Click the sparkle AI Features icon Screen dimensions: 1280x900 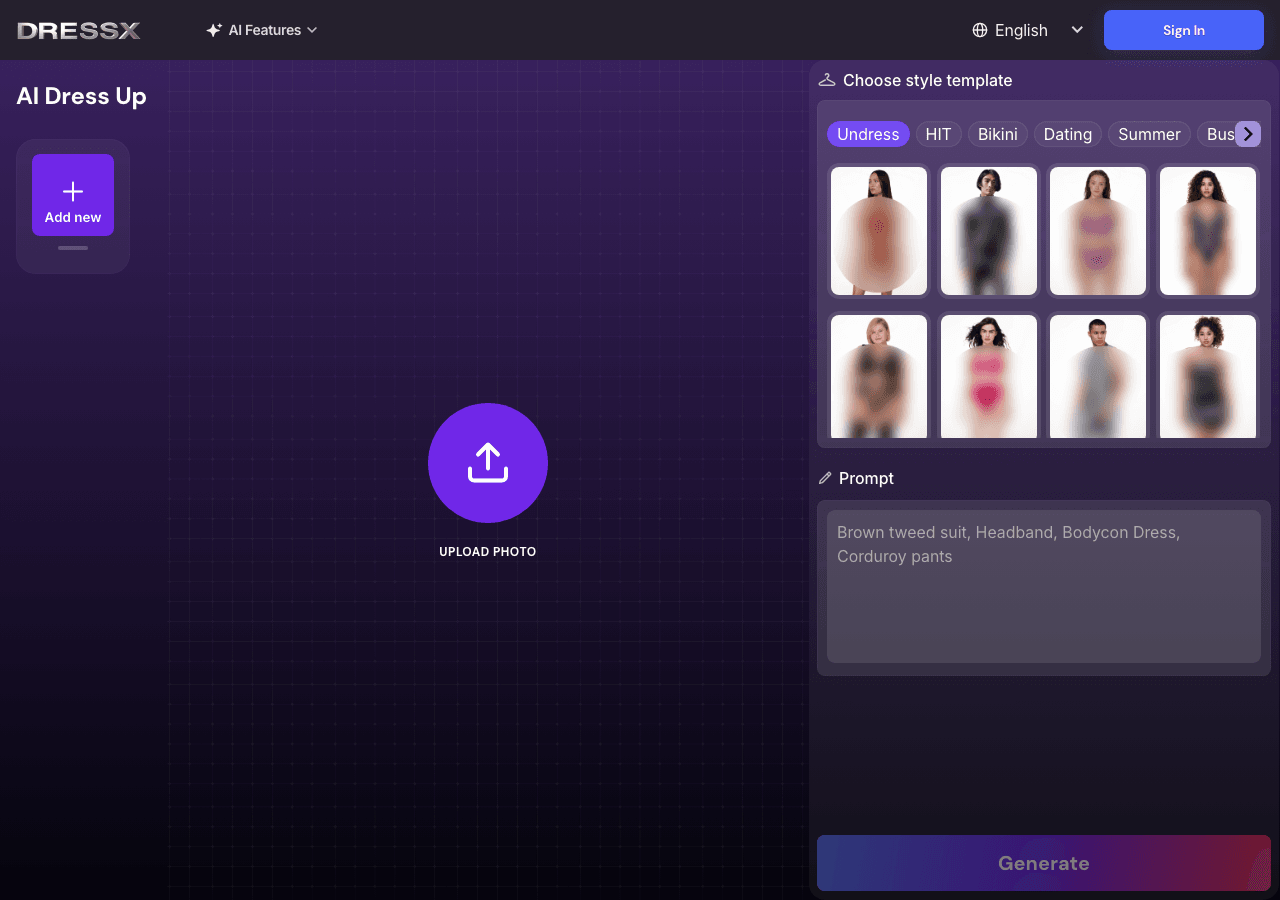tap(214, 30)
